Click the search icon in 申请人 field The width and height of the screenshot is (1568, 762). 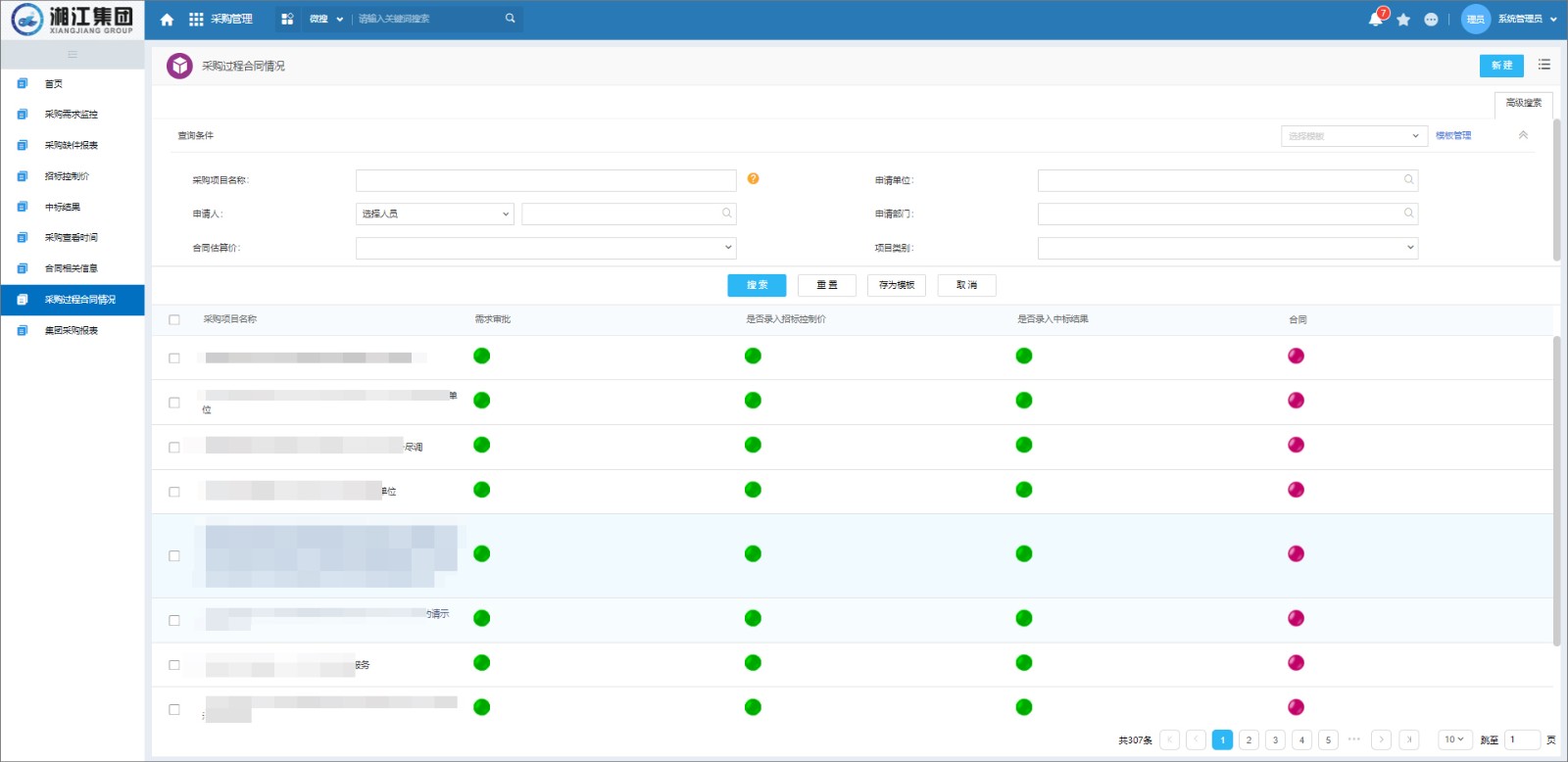click(726, 213)
